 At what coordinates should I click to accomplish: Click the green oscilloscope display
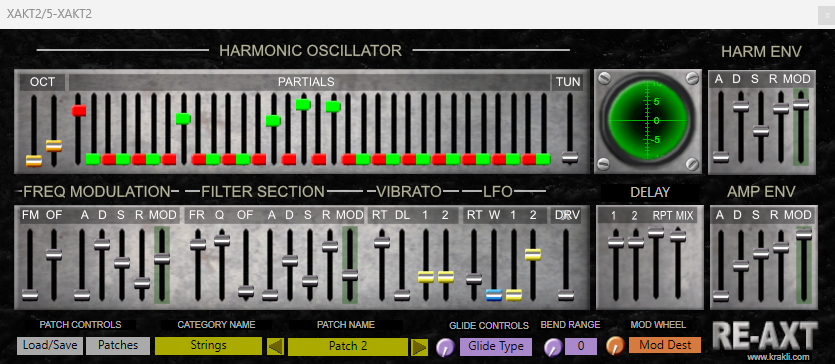click(645, 121)
